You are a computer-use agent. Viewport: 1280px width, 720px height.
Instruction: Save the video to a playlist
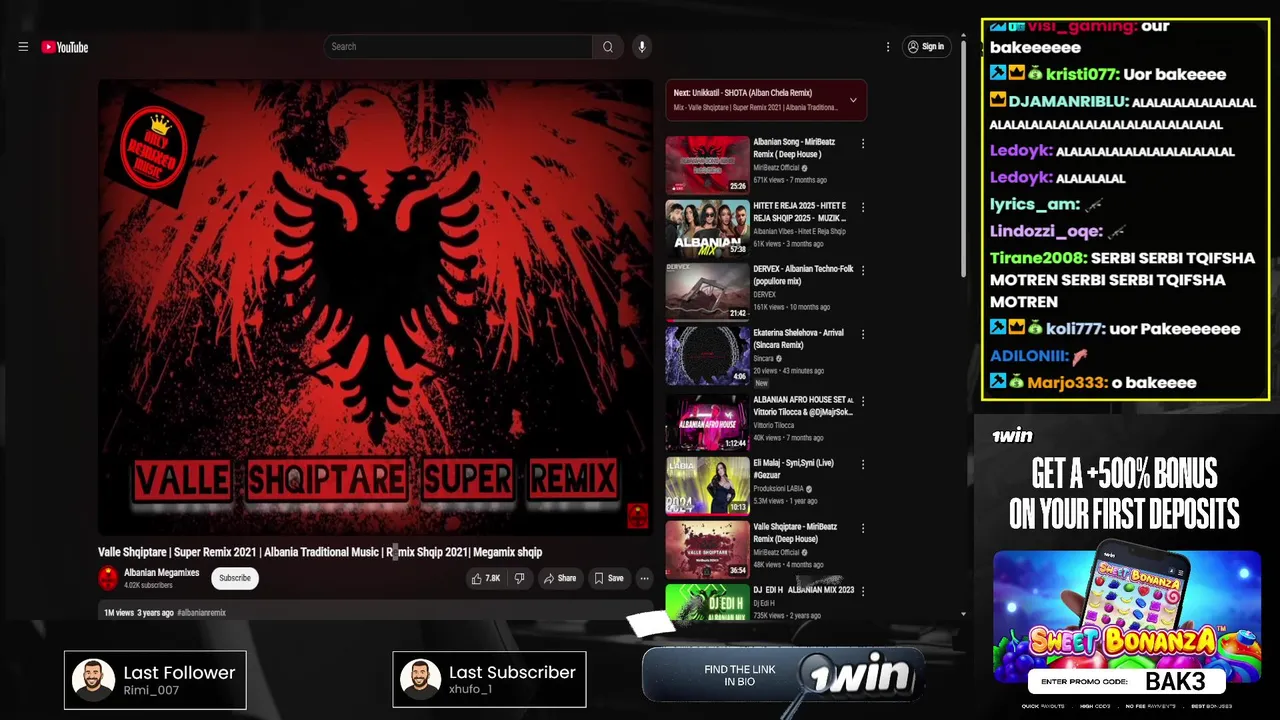point(608,578)
